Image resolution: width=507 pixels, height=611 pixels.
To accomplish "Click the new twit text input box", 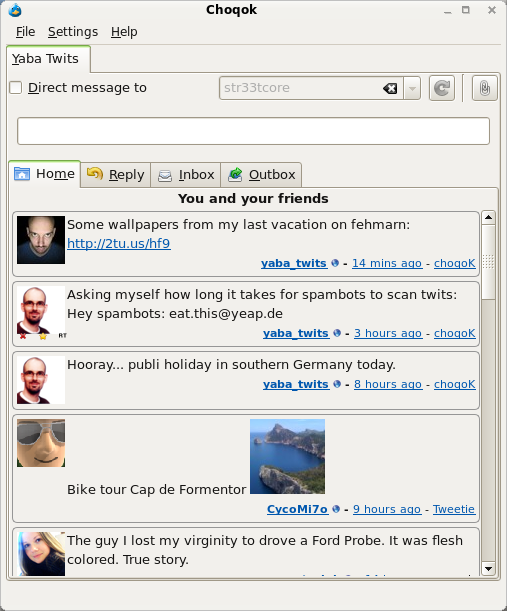I will 253,131.
